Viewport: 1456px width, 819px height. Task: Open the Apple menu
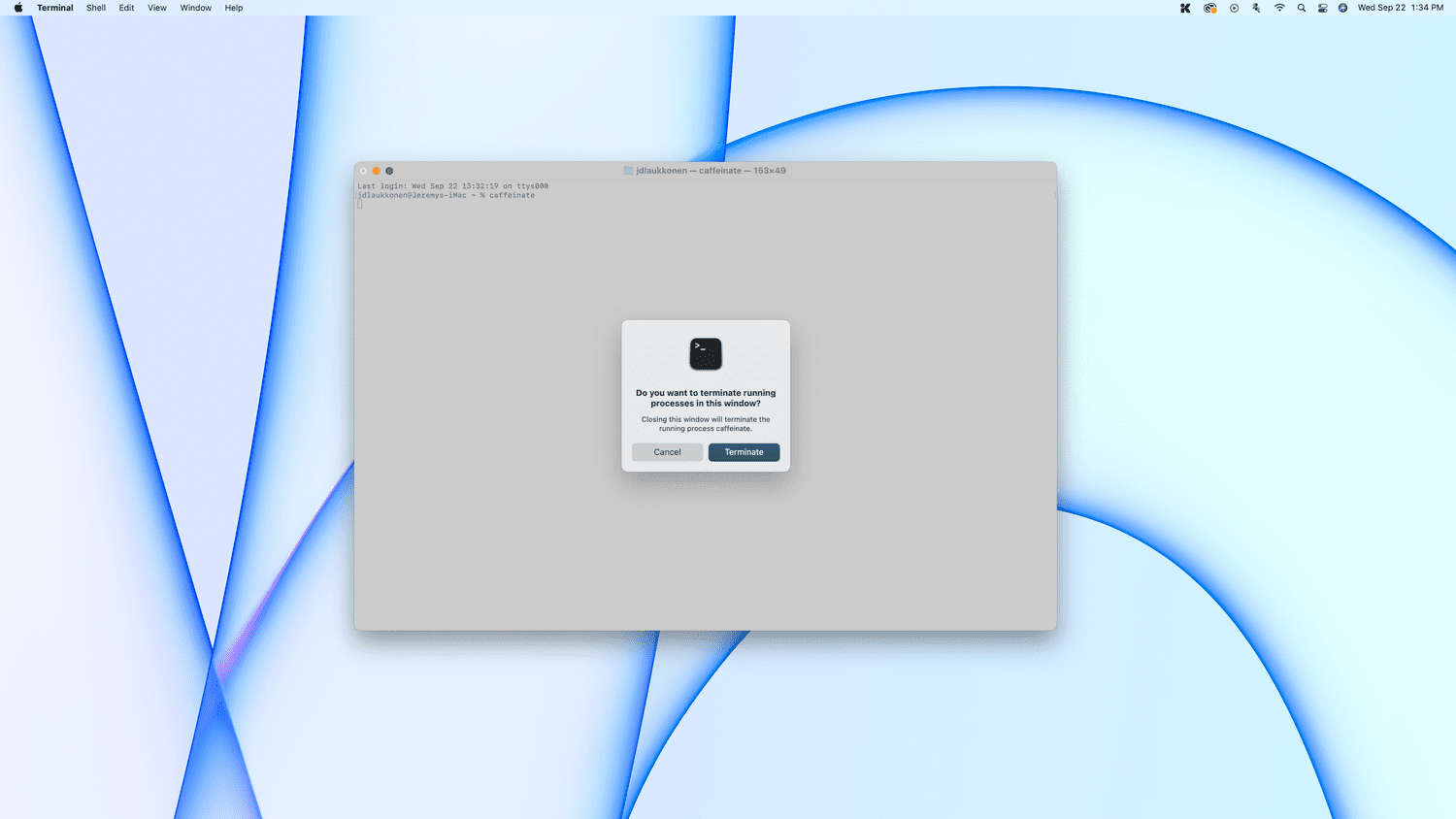(x=17, y=8)
